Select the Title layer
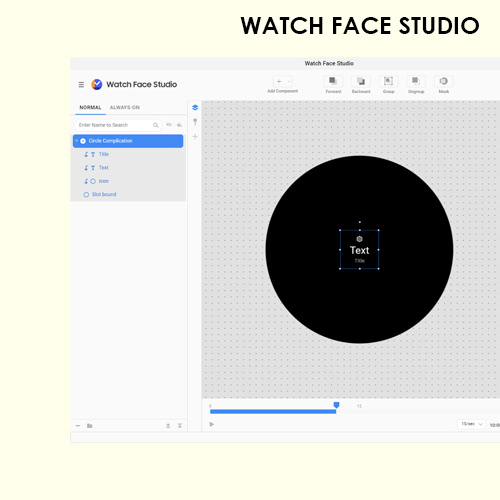Image resolution: width=500 pixels, height=500 pixels. point(128,154)
